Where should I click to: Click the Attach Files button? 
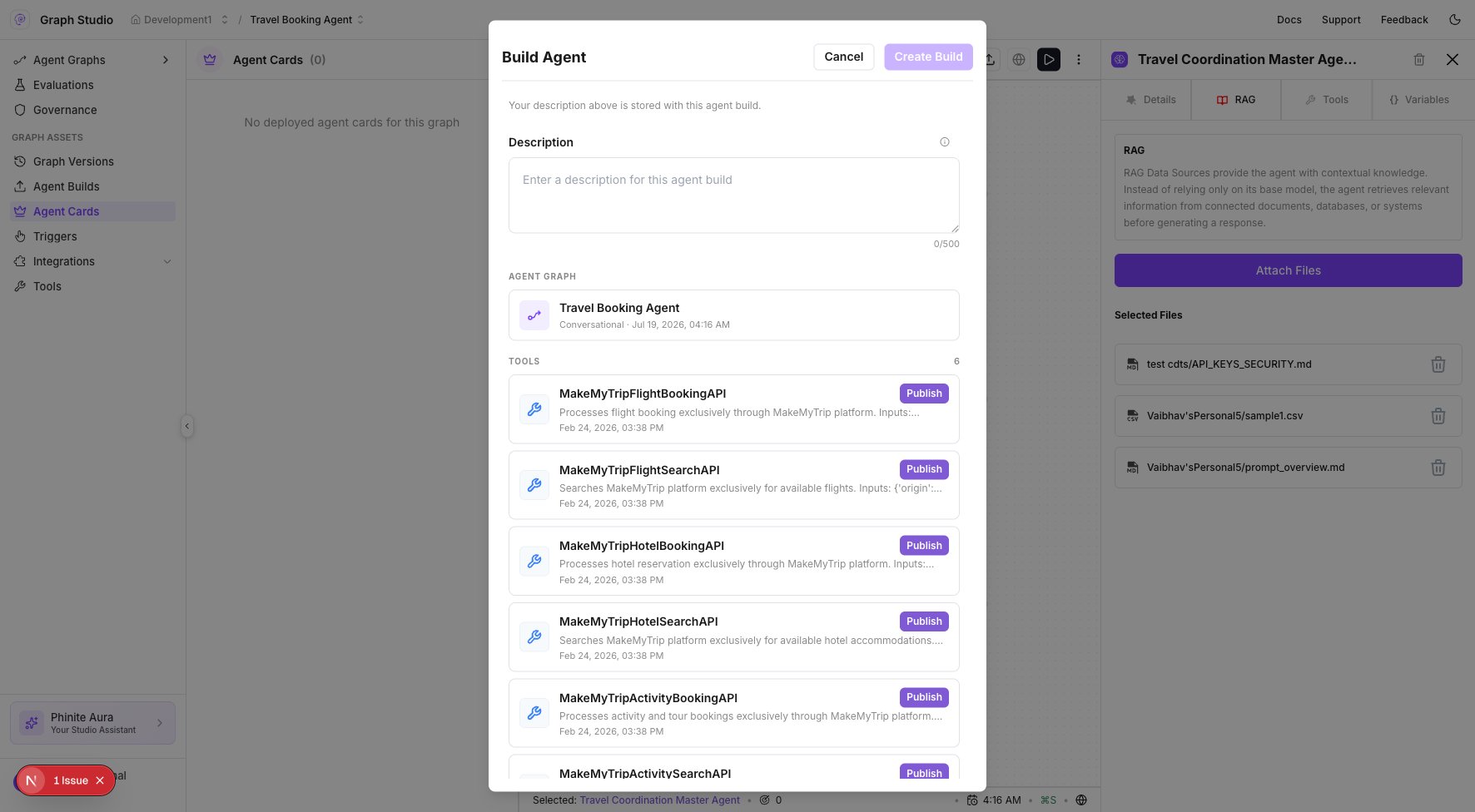(1289, 270)
